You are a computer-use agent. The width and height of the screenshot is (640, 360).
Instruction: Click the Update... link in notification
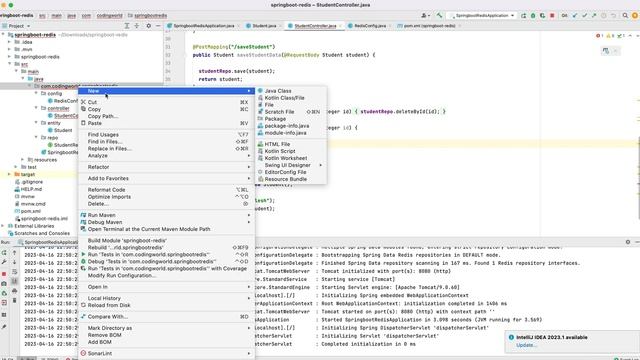coord(526,345)
